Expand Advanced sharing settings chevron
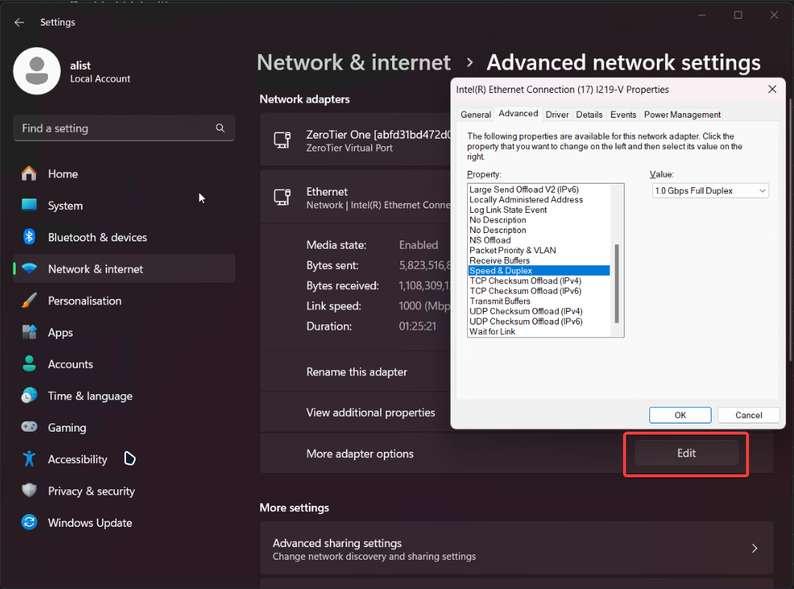 pos(755,548)
